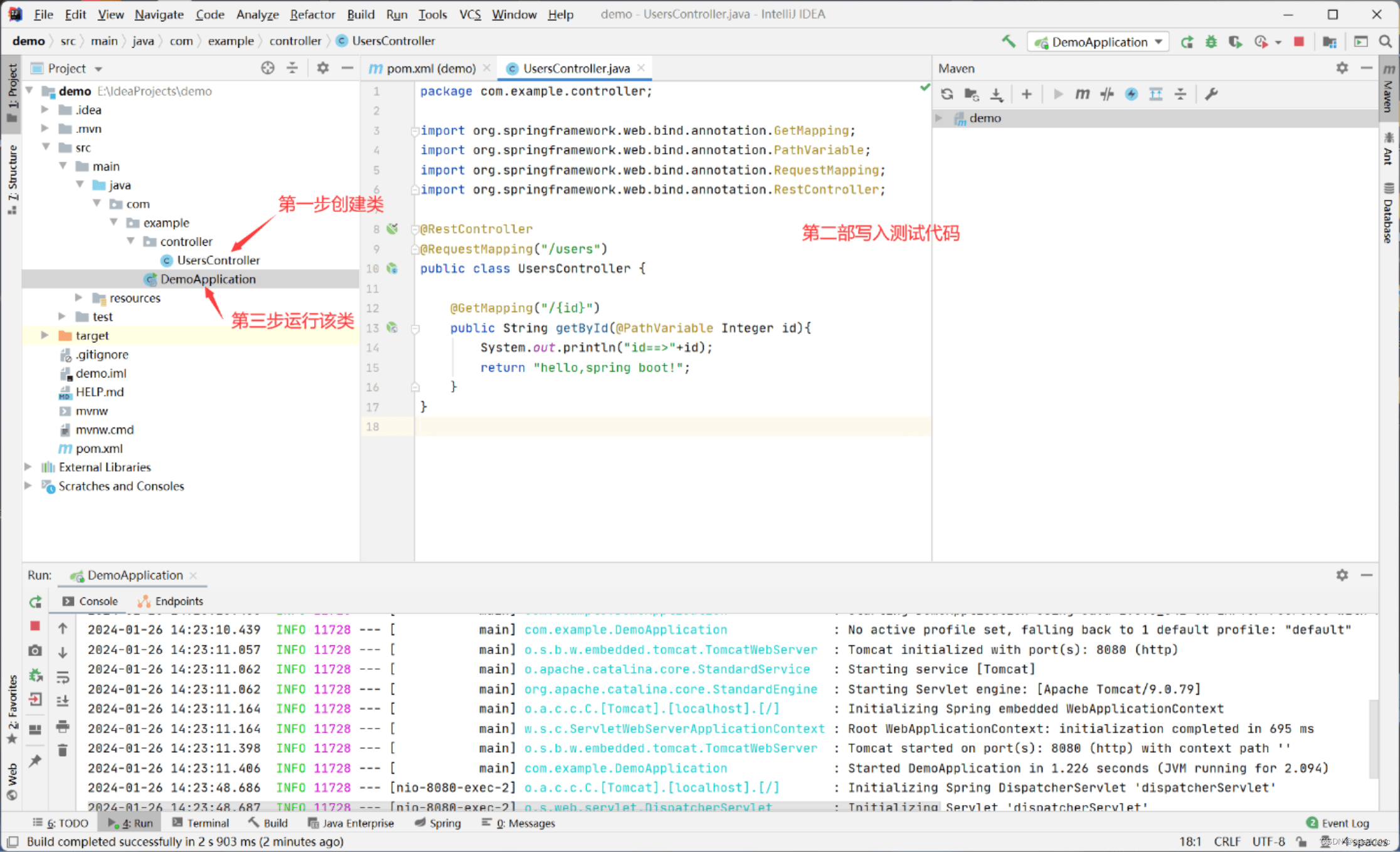This screenshot has width=1400, height=852.
Task: Take thread dump with camera icon
Action: 35,651
